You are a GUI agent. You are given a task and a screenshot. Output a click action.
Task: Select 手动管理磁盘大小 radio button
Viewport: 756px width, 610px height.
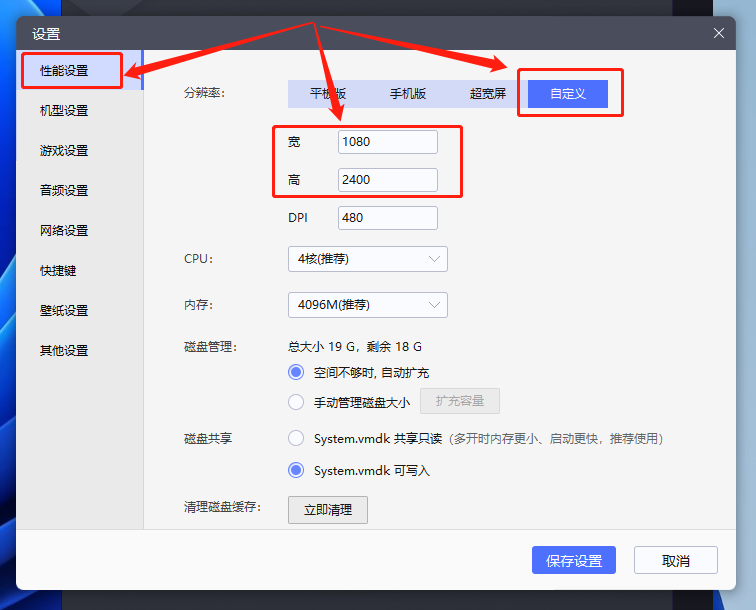[296, 402]
